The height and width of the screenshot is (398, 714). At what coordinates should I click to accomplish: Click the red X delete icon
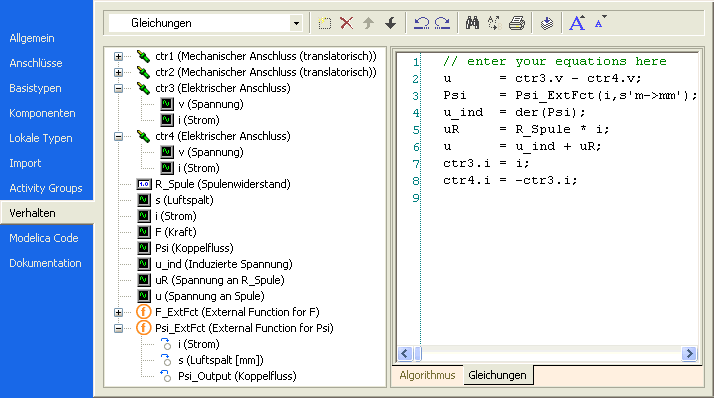(347, 23)
